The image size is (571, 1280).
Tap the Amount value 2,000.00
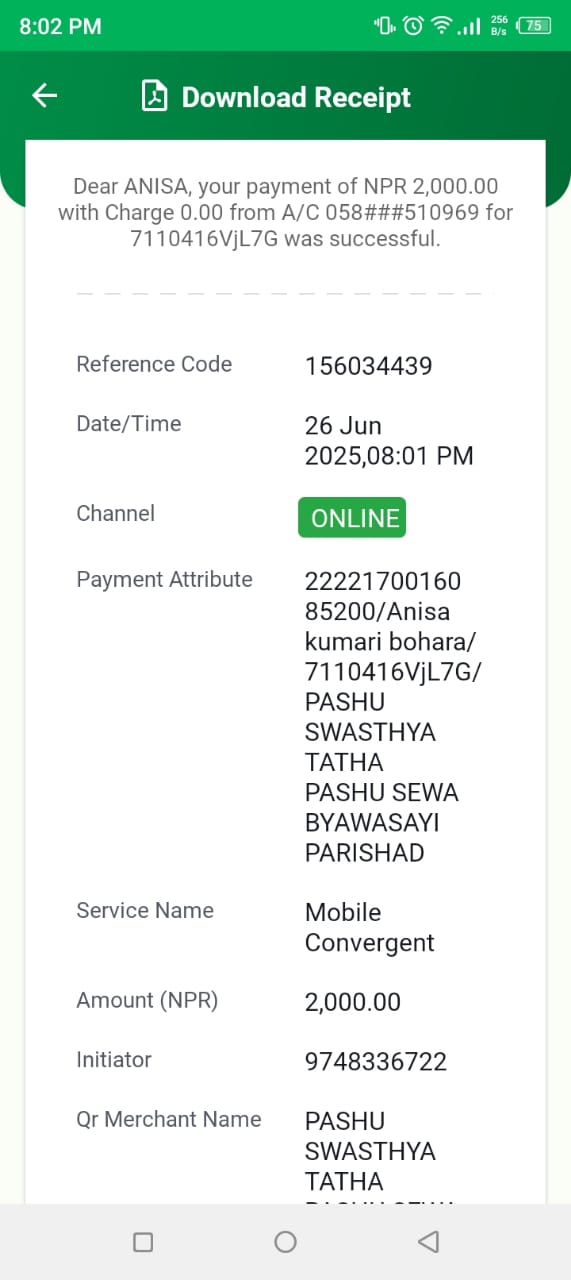point(353,1002)
